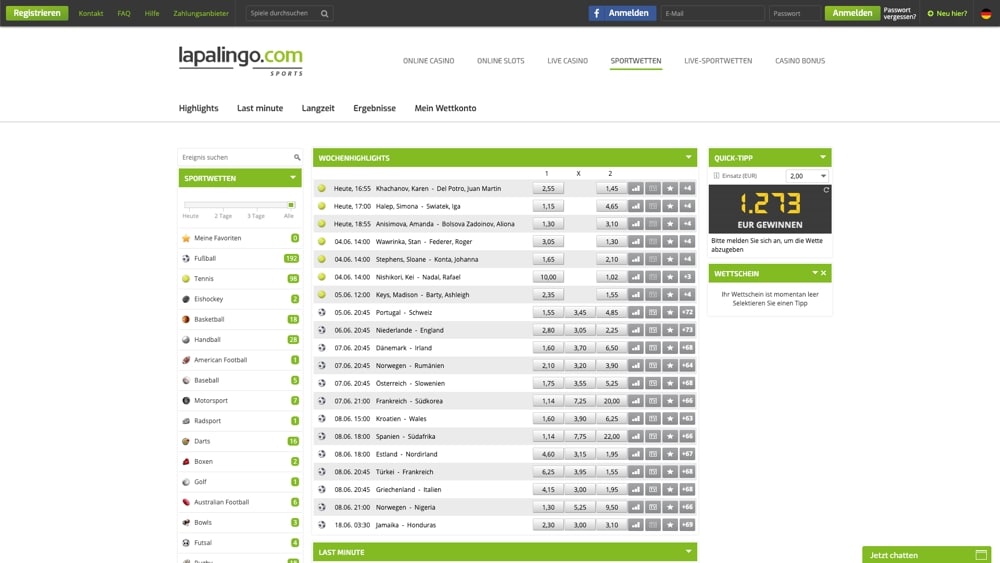Expand the Last Minute section
The image size is (1000, 563).
(688, 552)
